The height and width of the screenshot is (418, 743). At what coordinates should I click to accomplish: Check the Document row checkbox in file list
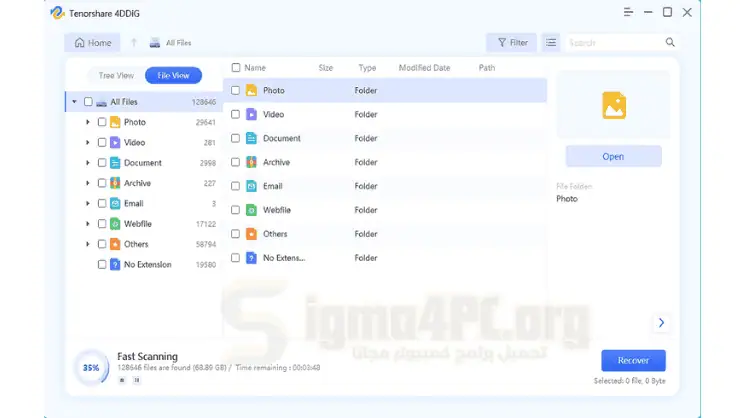pyautogui.click(x=235, y=138)
